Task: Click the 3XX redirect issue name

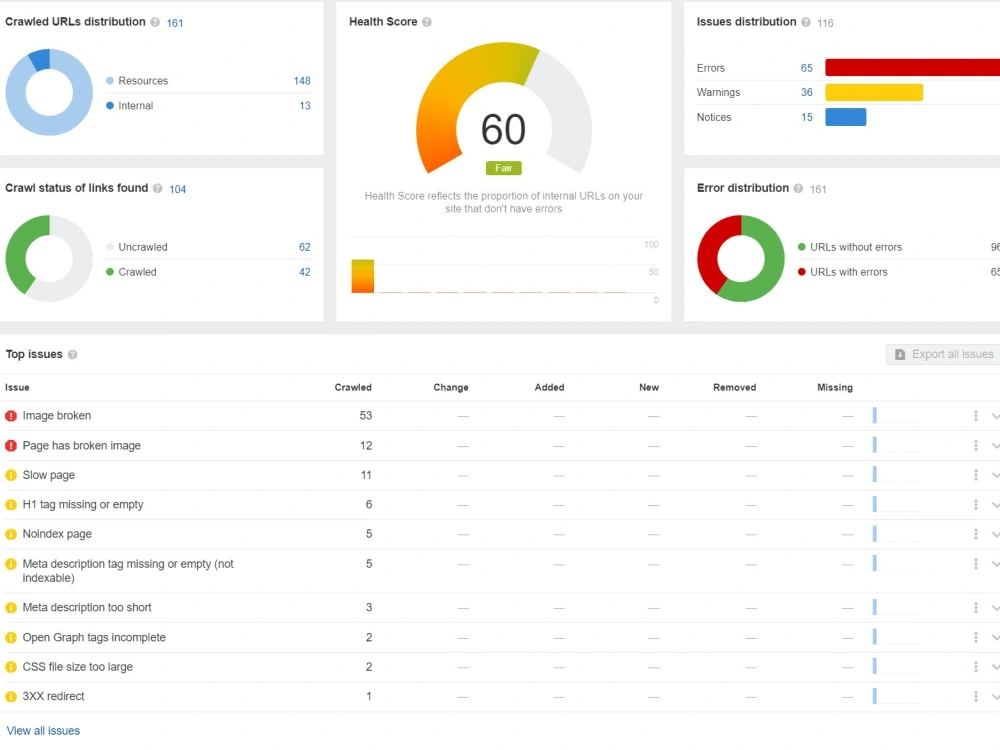Action: (54, 696)
